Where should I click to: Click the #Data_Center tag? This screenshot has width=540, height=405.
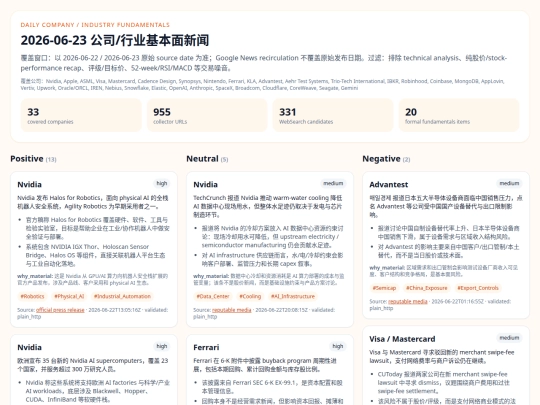[x=213, y=296]
